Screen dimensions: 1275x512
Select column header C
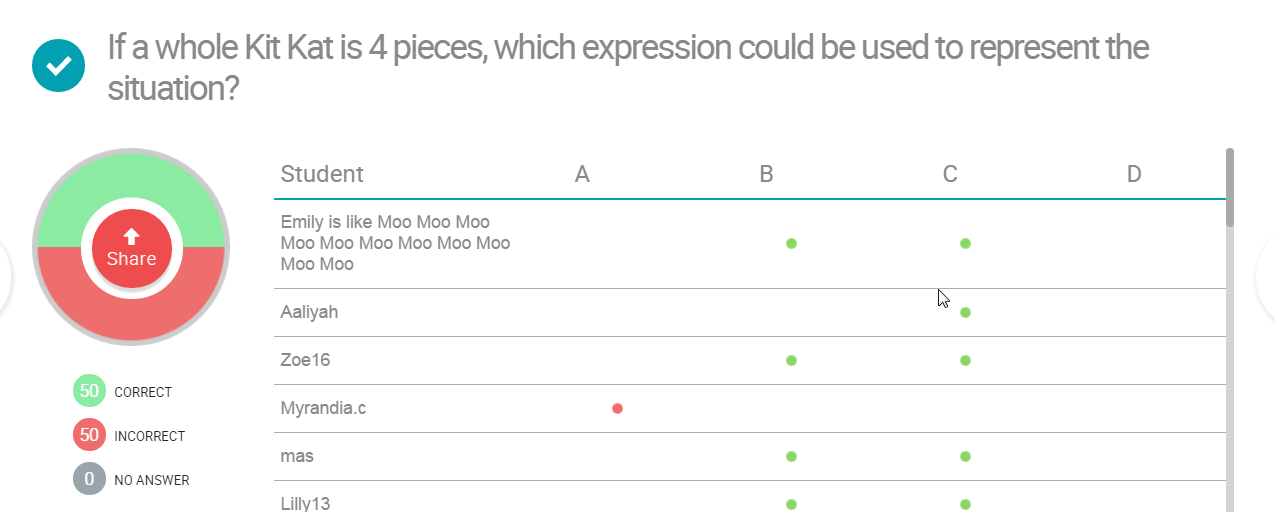pos(950,174)
